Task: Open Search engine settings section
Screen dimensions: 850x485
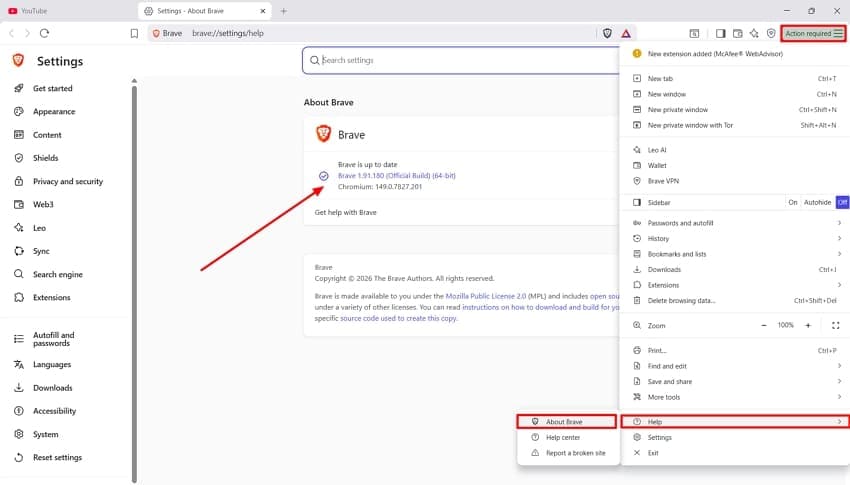Action: coord(57,275)
